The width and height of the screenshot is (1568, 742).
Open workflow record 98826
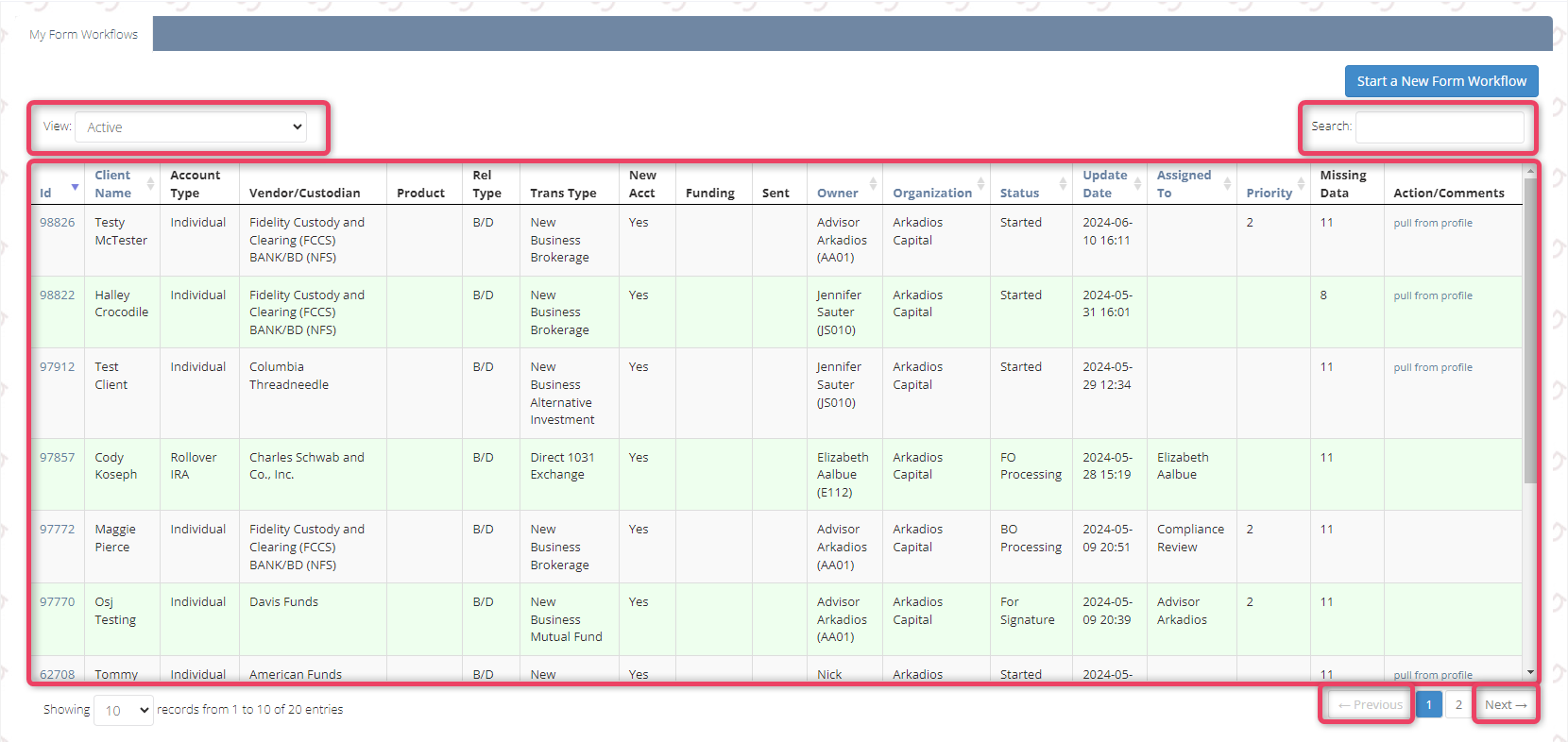click(57, 223)
